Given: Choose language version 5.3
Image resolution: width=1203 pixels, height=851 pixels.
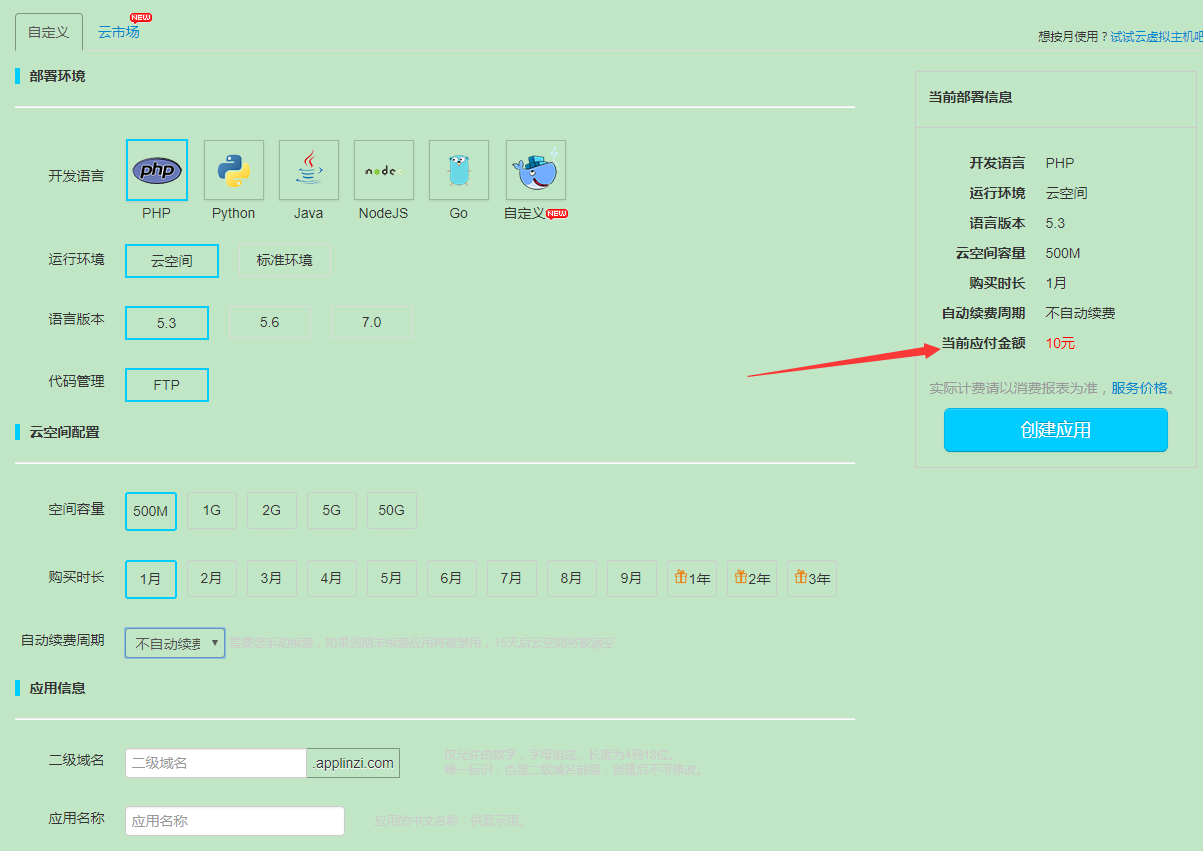Looking at the screenshot, I should tap(167, 323).
